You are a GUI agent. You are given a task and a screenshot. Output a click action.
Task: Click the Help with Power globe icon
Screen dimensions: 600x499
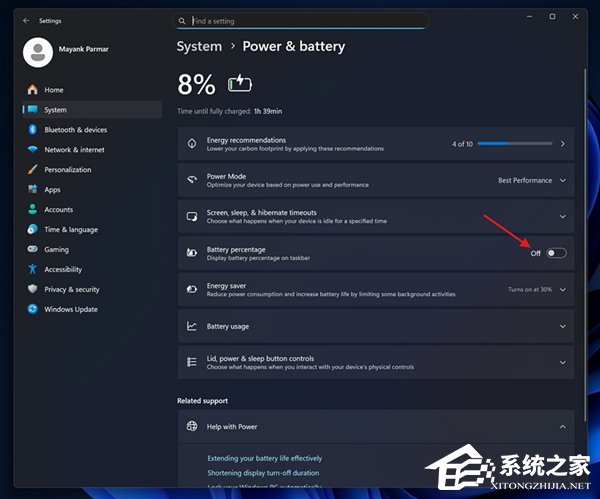click(192, 426)
